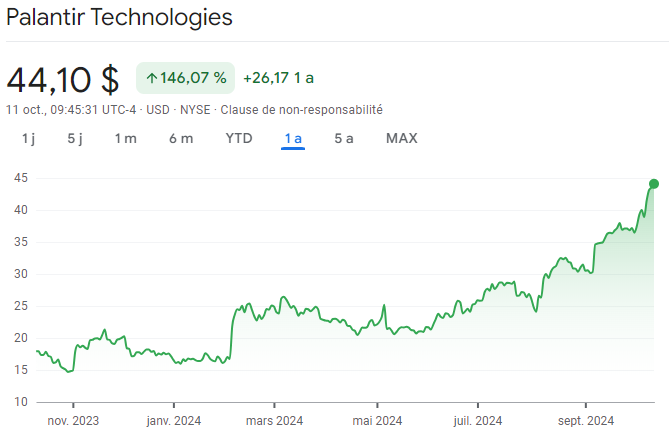Image resolution: width=669 pixels, height=443 pixels.
Task: Click the 40 y-axis value
Action: tap(21, 210)
